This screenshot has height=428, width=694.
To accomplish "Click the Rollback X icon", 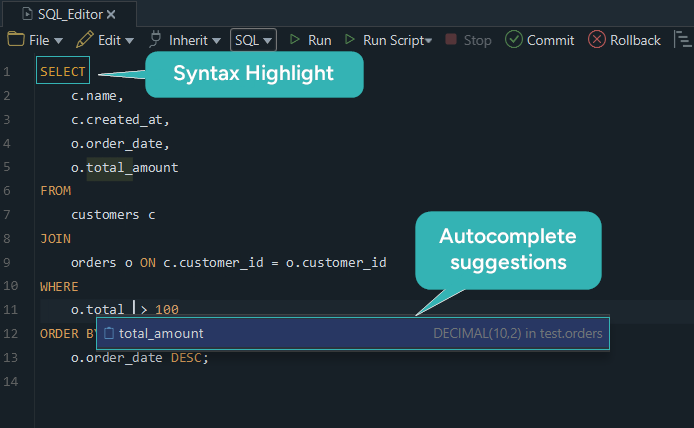I will tap(596, 39).
